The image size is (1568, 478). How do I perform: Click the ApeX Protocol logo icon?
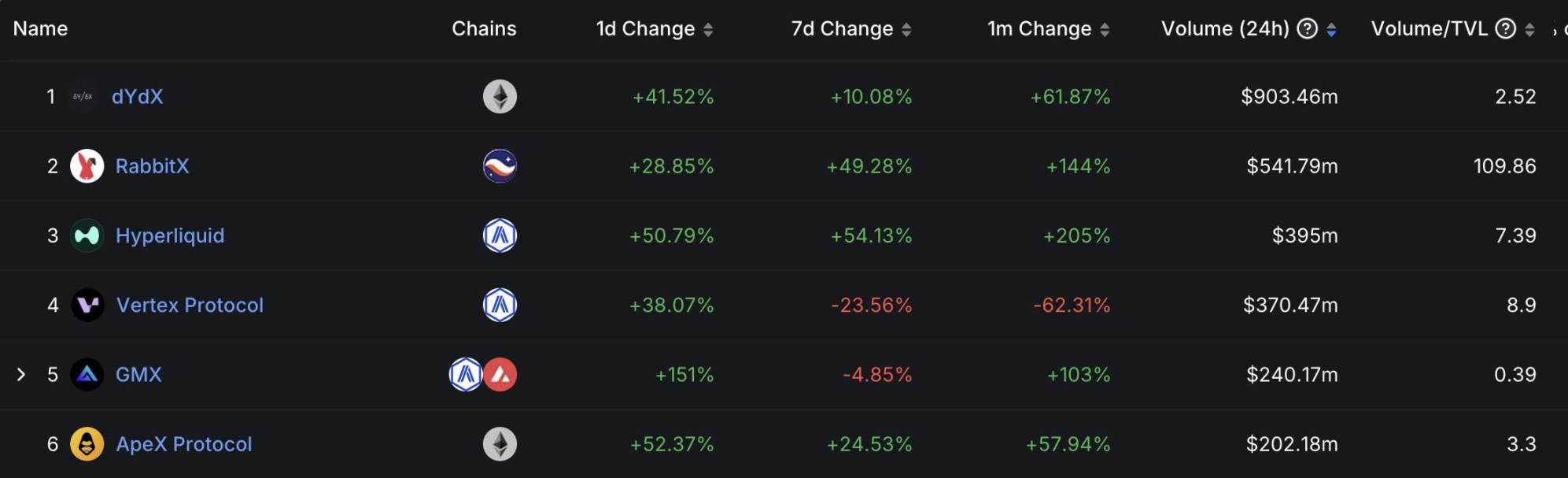pyautogui.click(x=87, y=444)
